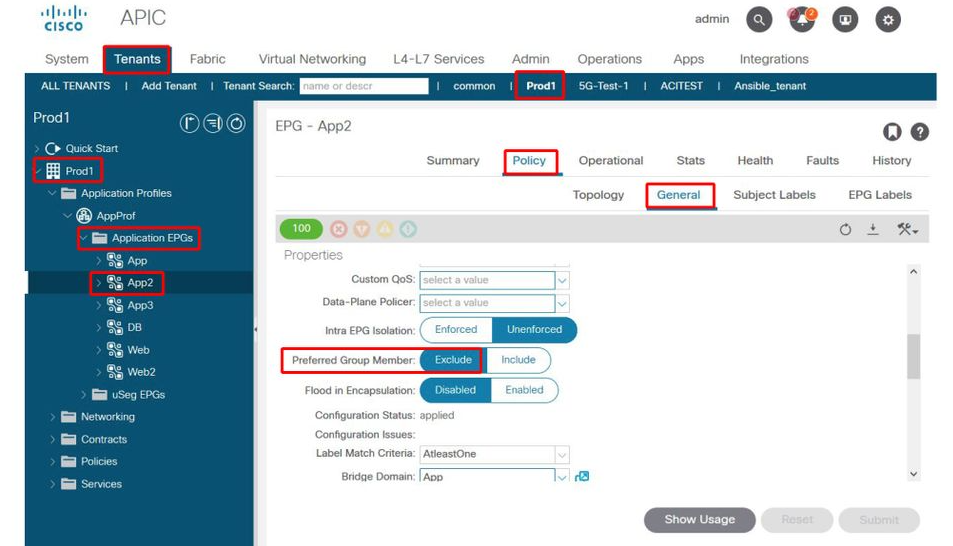
Task: Open the ACITEST tenant link
Action: click(x=681, y=86)
